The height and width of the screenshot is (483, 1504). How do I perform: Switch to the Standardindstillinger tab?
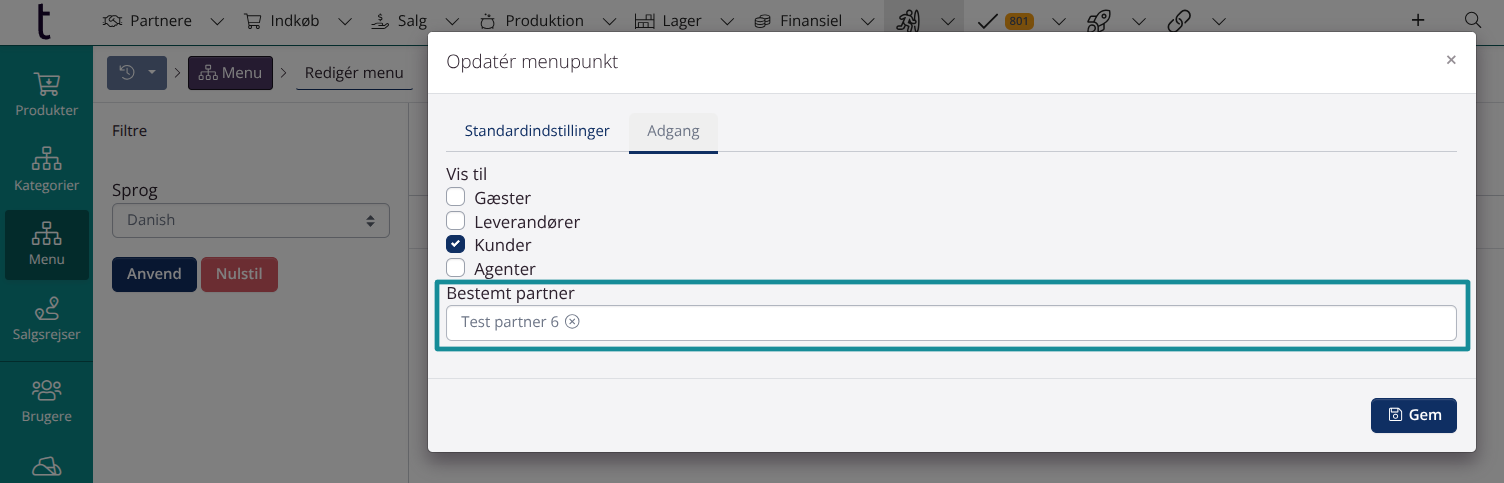coord(537,131)
